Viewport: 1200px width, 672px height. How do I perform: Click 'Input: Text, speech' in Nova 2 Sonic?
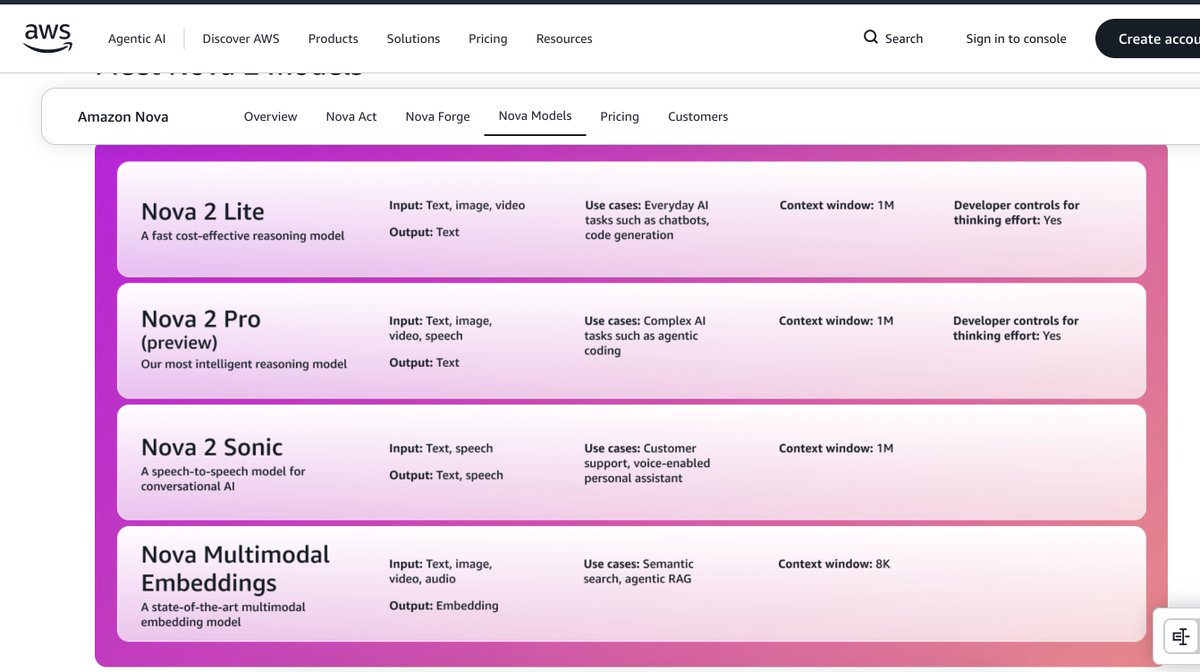(x=441, y=449)
